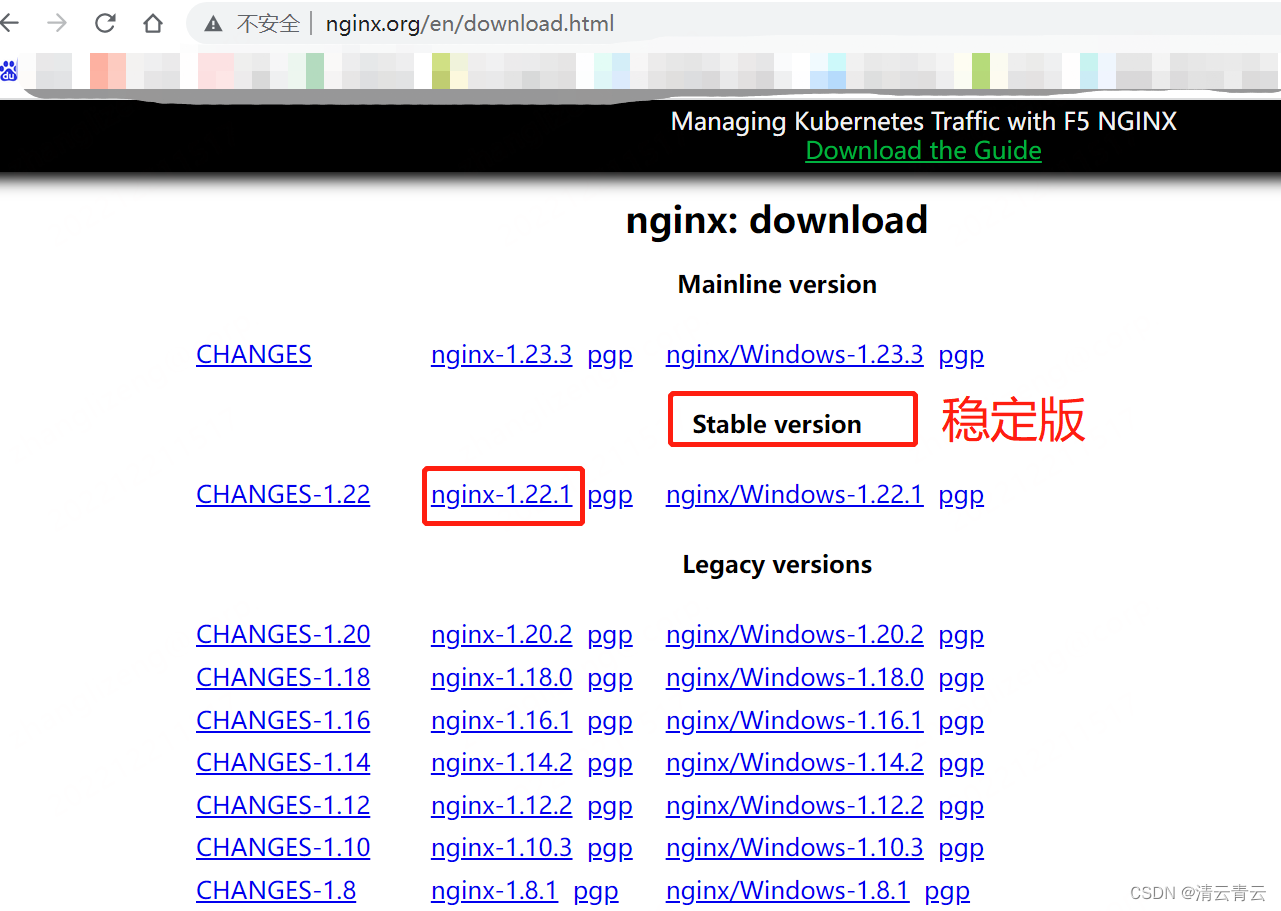This screenshot has height=911, width=1281.
Task: Download nginx/Windows-1.8.1 build
Action: click(787, 891)
